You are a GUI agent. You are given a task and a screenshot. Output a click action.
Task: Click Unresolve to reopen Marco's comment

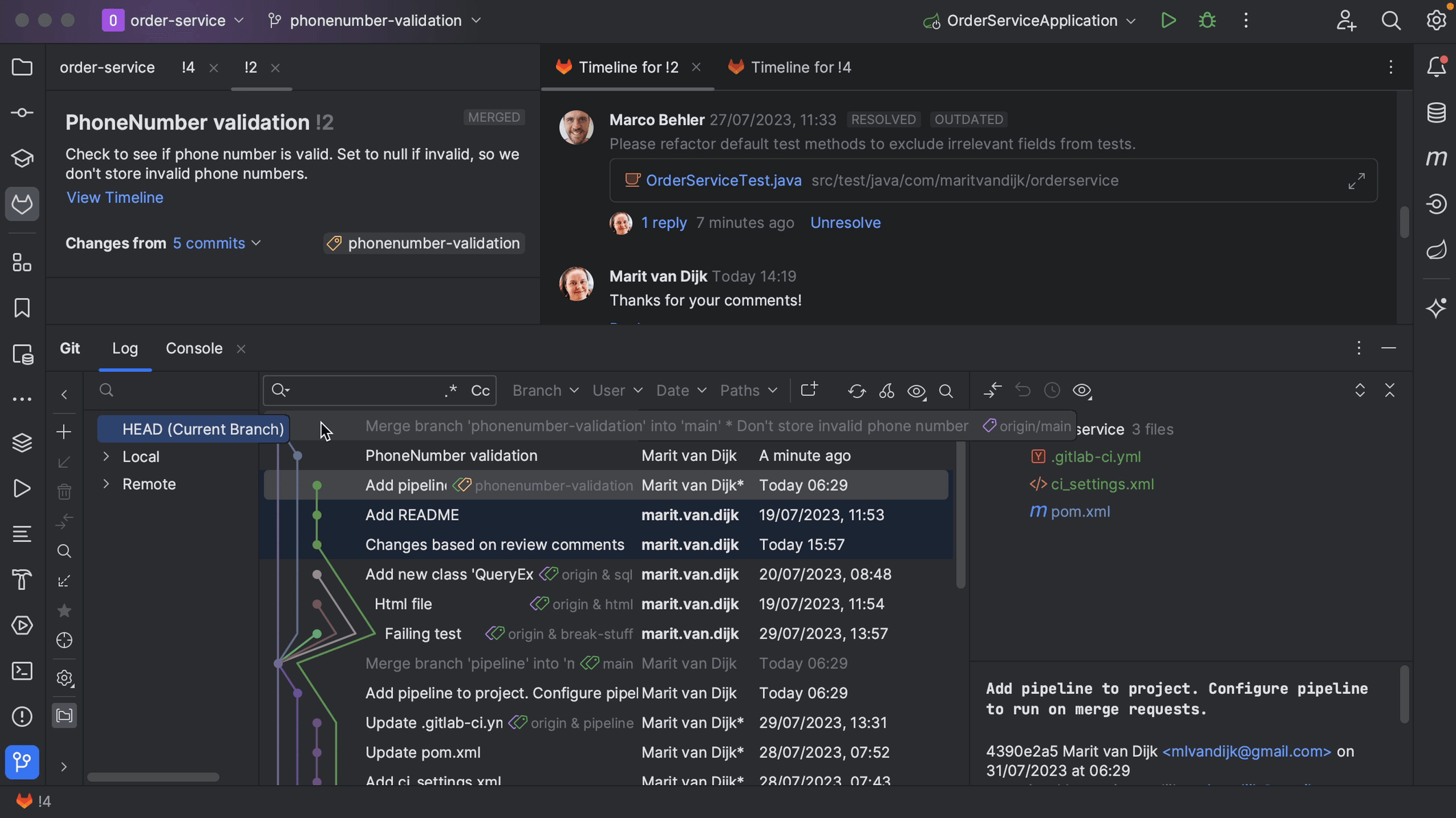844,222
